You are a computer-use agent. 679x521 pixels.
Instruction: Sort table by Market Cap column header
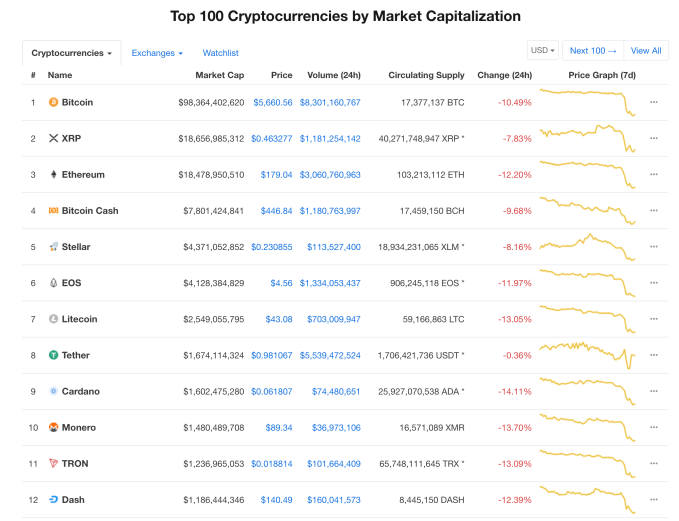click(219, 75)
